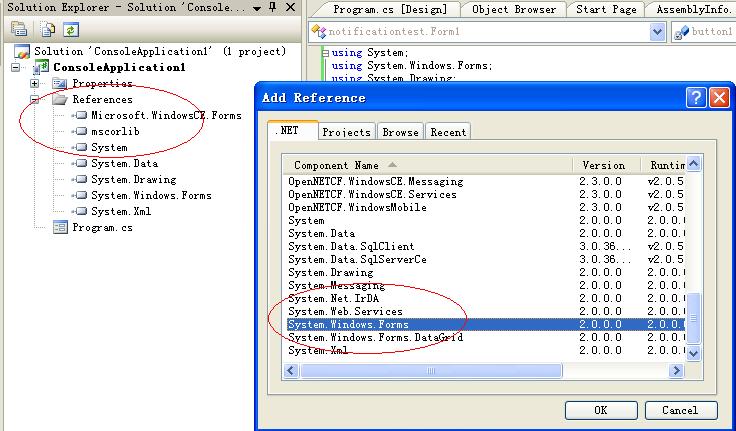The image size is (736, 431).
Task: Click the System.Drawing reference icon
Action: point(80,179)
